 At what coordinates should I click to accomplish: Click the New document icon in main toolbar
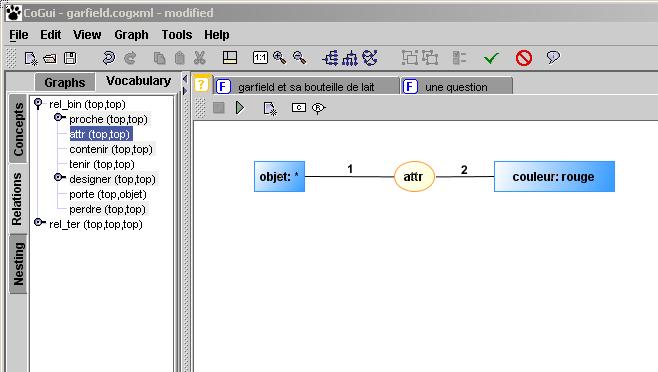[x=31, y=58]
